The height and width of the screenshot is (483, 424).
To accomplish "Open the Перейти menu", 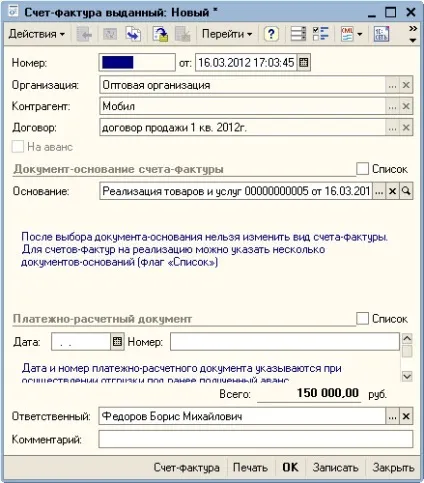I will tap(227, 34).
